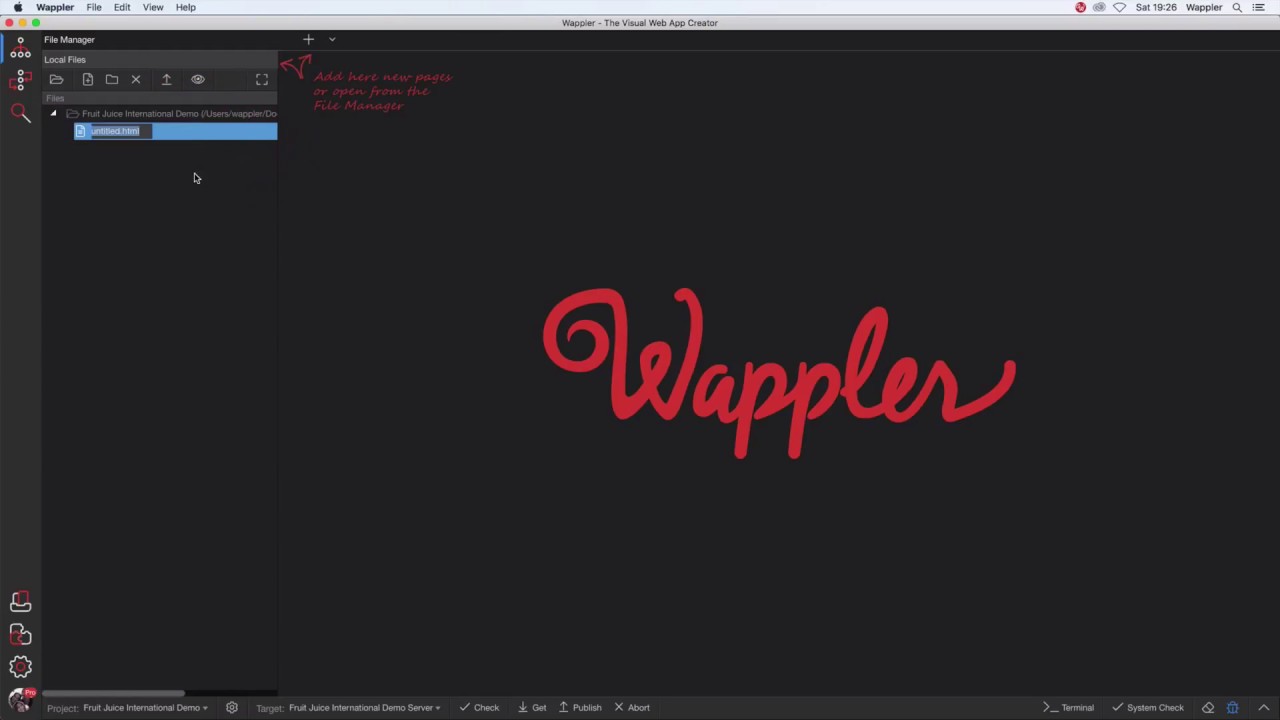Click the open folder icon in Local Files
Viewport: 1280px width, 720px height.
[56, 80]
